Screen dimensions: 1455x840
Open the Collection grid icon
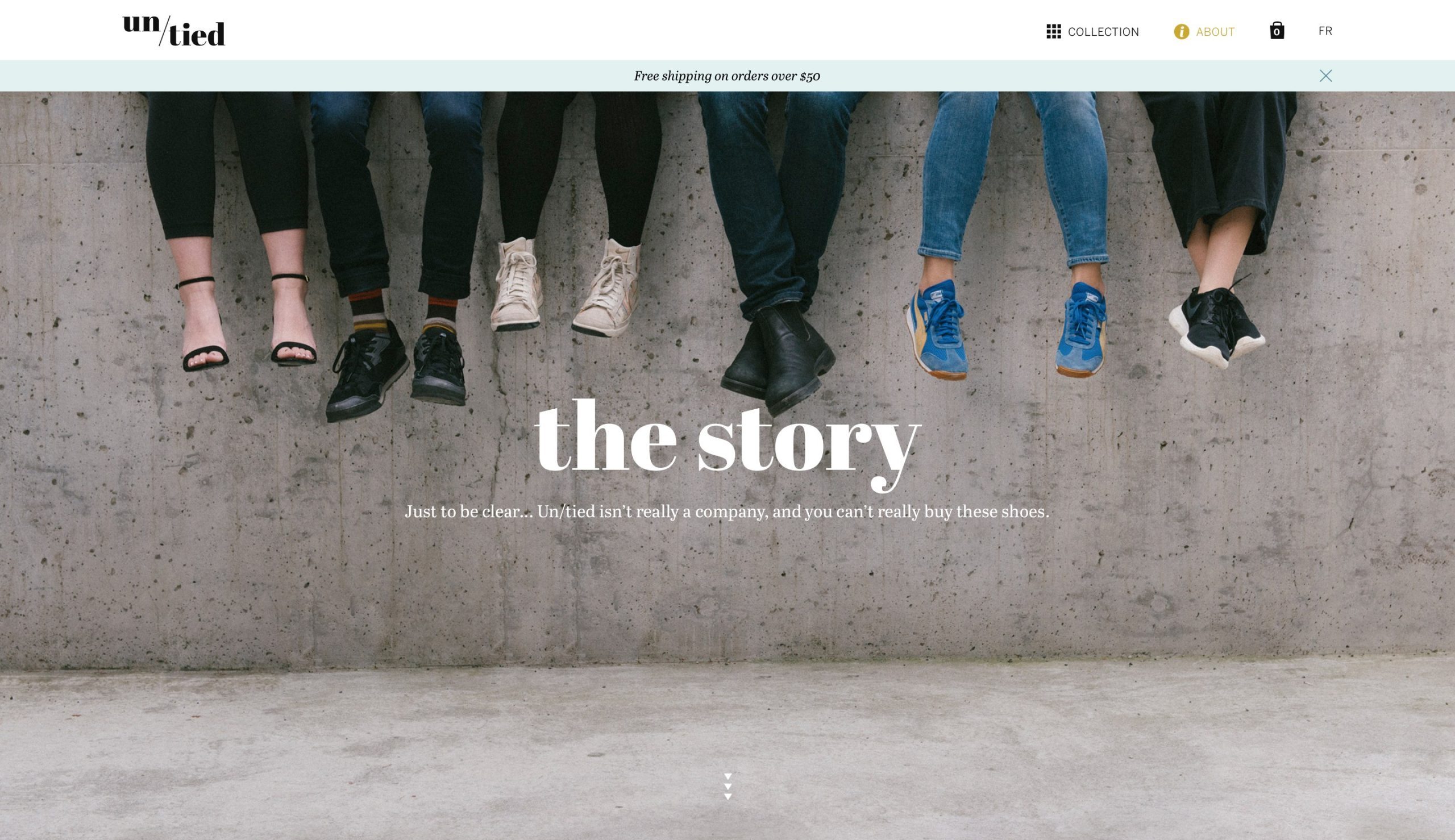(x=1054, y=32)
